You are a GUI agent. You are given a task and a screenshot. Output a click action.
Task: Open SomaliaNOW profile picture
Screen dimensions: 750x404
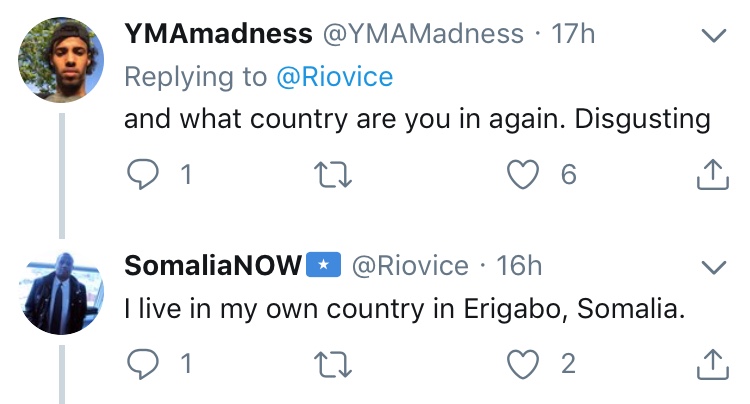(x=62, y=292)
